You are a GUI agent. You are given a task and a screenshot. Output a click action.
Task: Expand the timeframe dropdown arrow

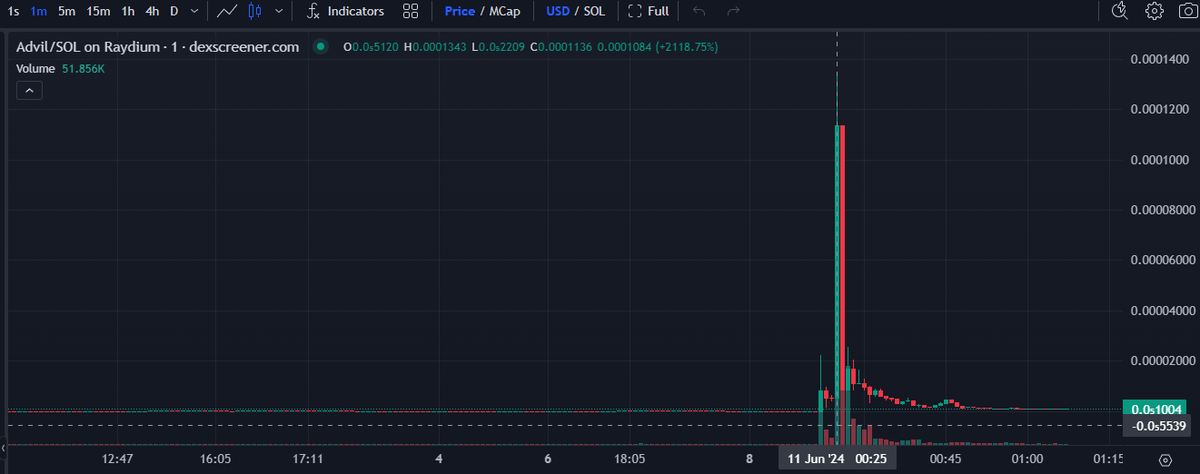pos(194,12)
